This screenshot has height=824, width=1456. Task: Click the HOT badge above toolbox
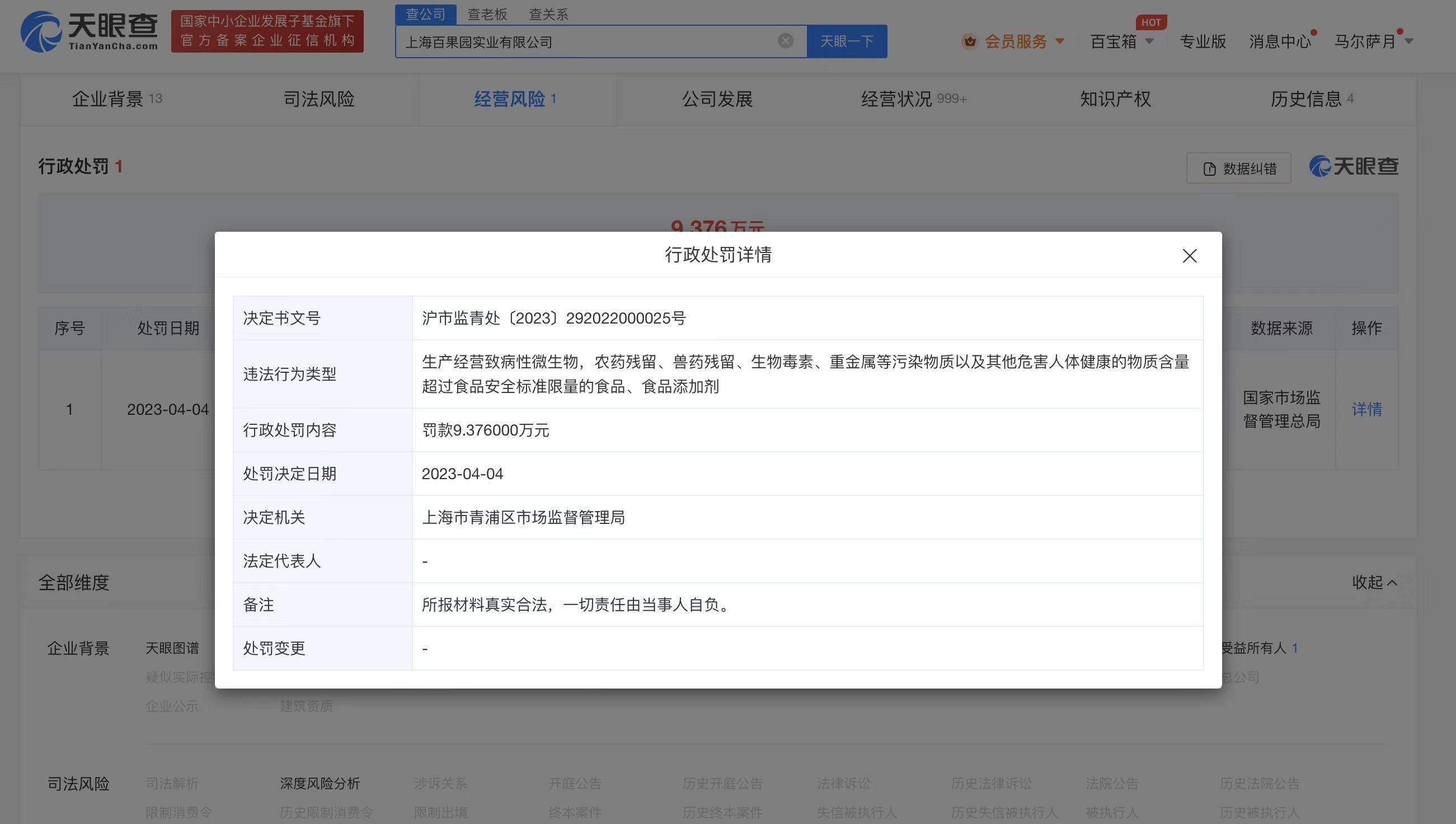(1150, 22)
